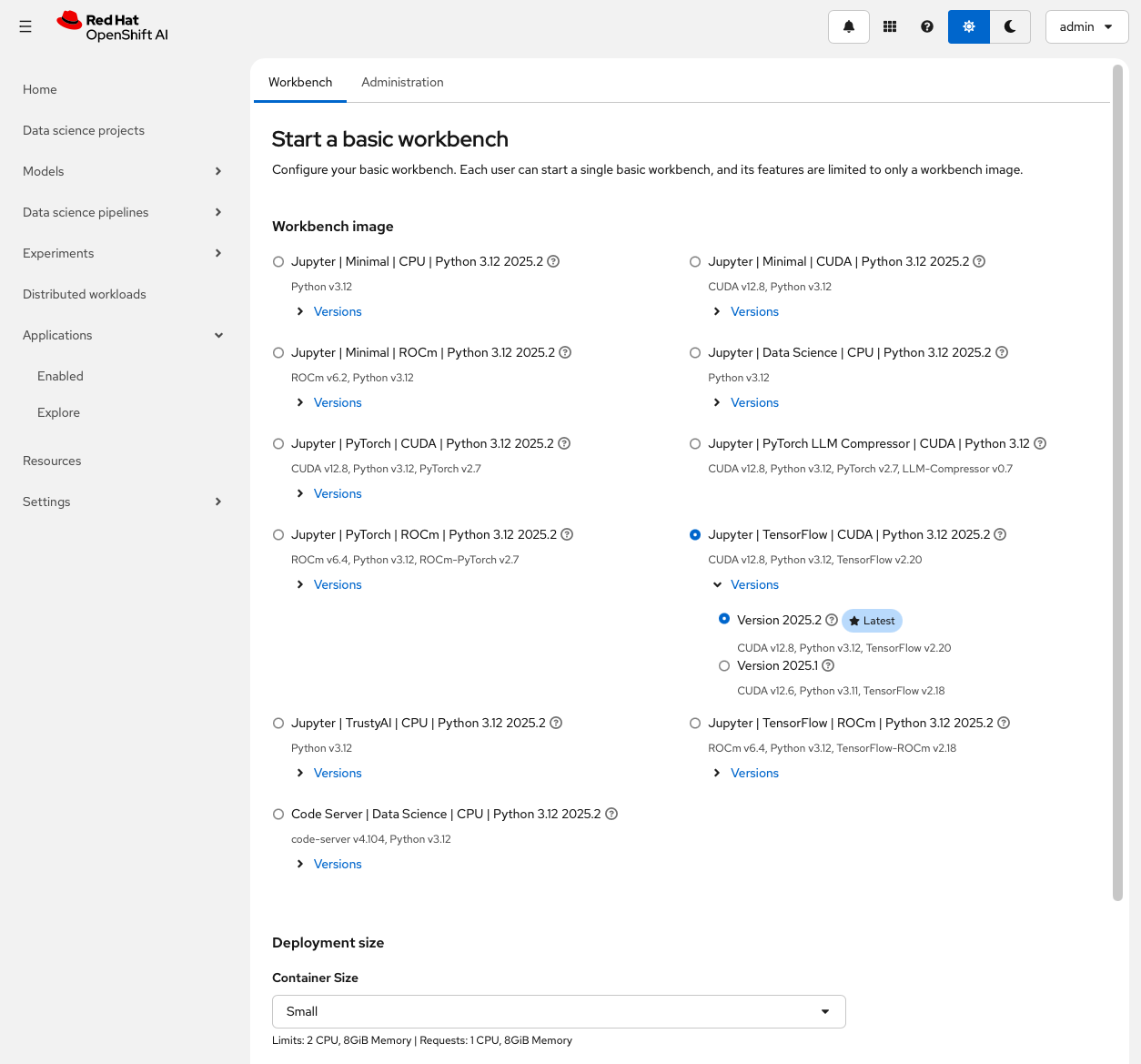Toggle the hamburger navigation menu

[25, 27]
